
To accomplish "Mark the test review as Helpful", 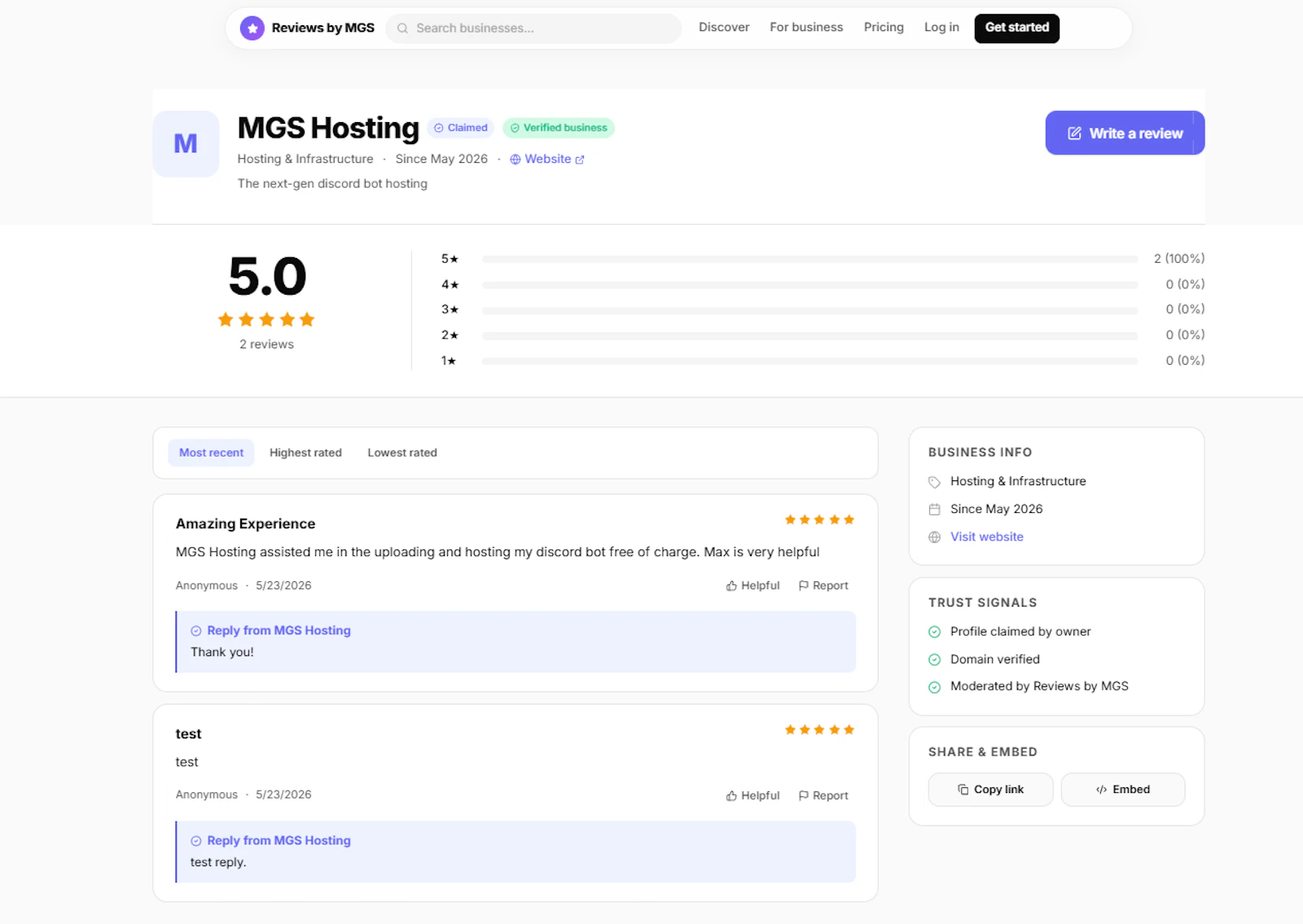I will tap(752, 795).
